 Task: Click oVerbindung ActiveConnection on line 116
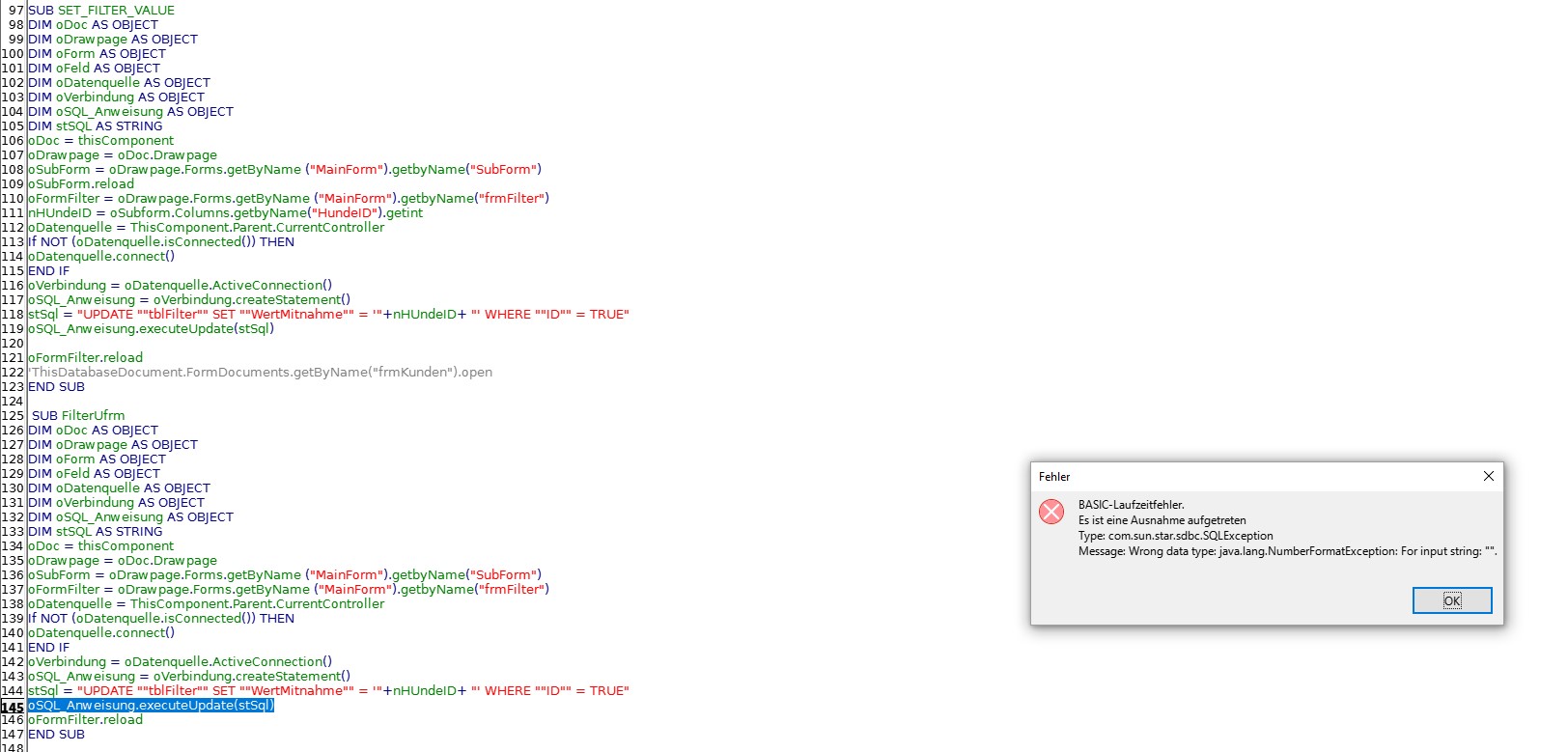point(180,286)
